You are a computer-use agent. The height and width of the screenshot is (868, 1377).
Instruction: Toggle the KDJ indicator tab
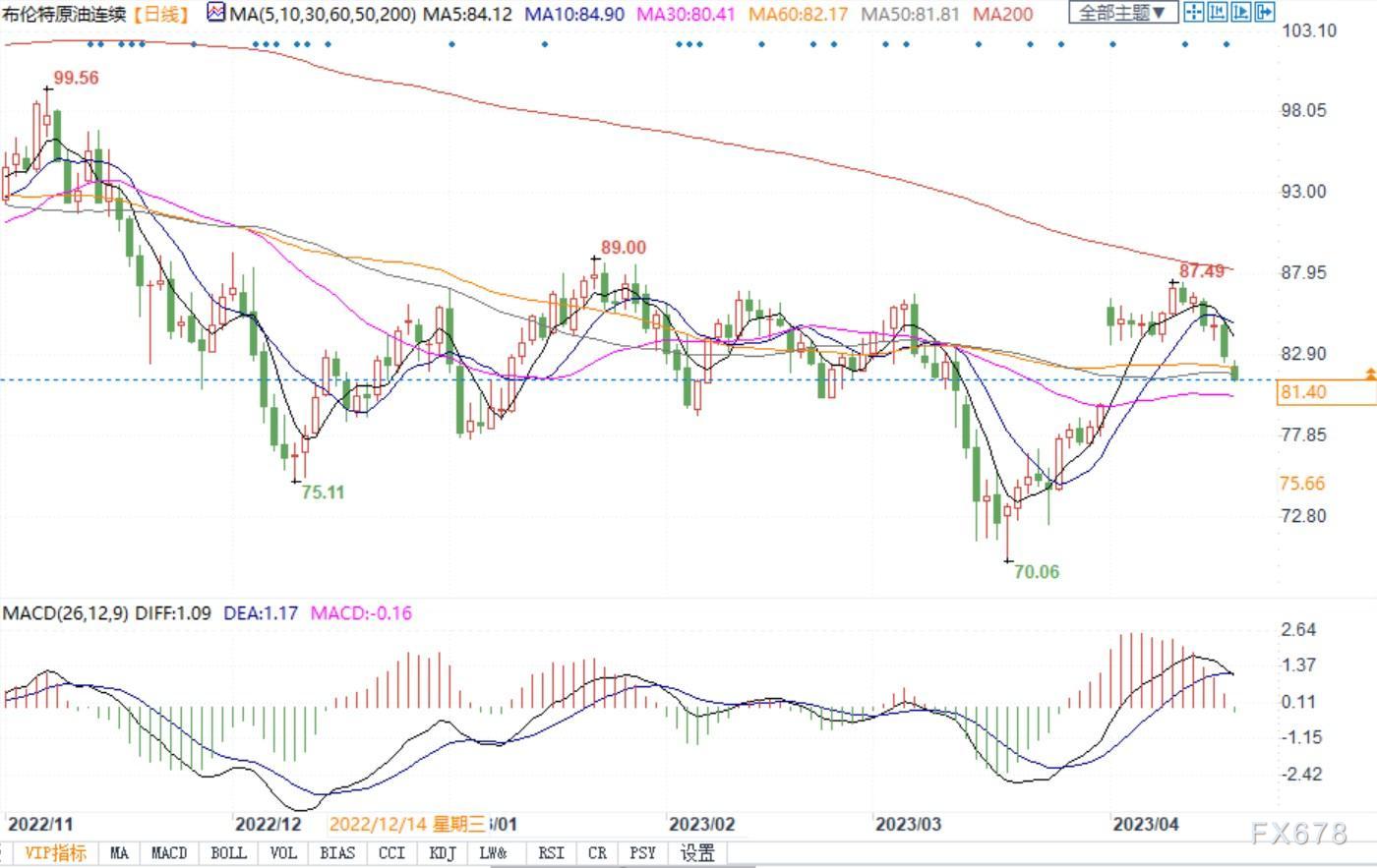click(443, 853)
